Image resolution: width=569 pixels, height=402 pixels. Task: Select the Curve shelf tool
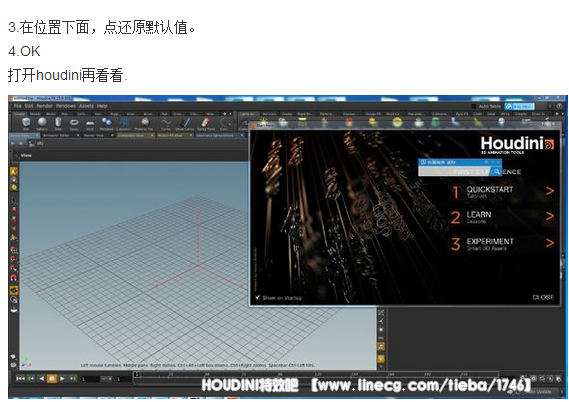pyautogui.click(x=166, y=123)
